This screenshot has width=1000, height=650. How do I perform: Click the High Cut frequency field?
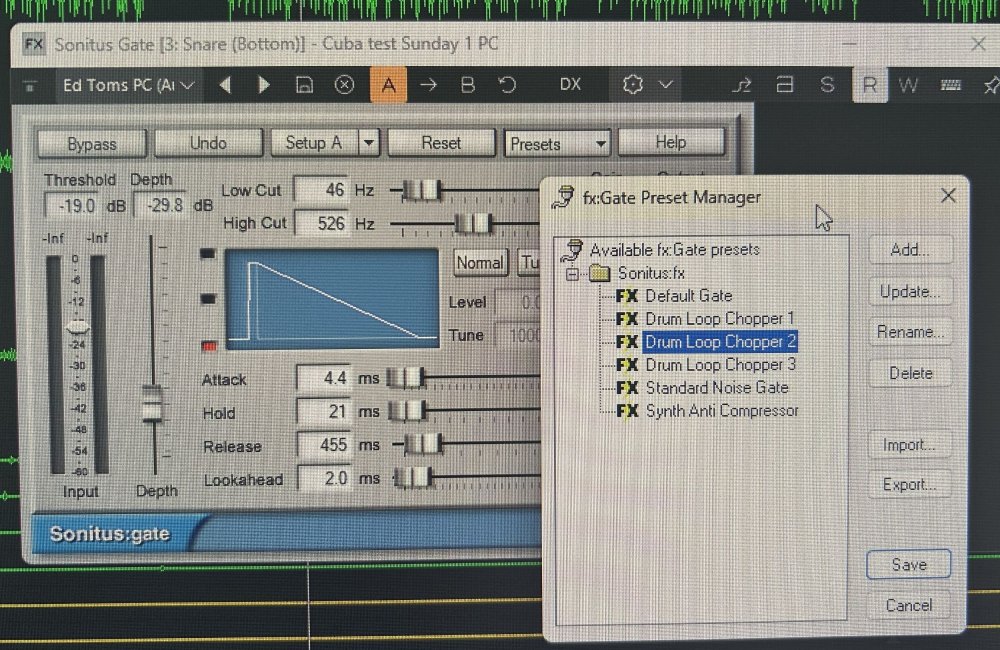coord(321,223)
